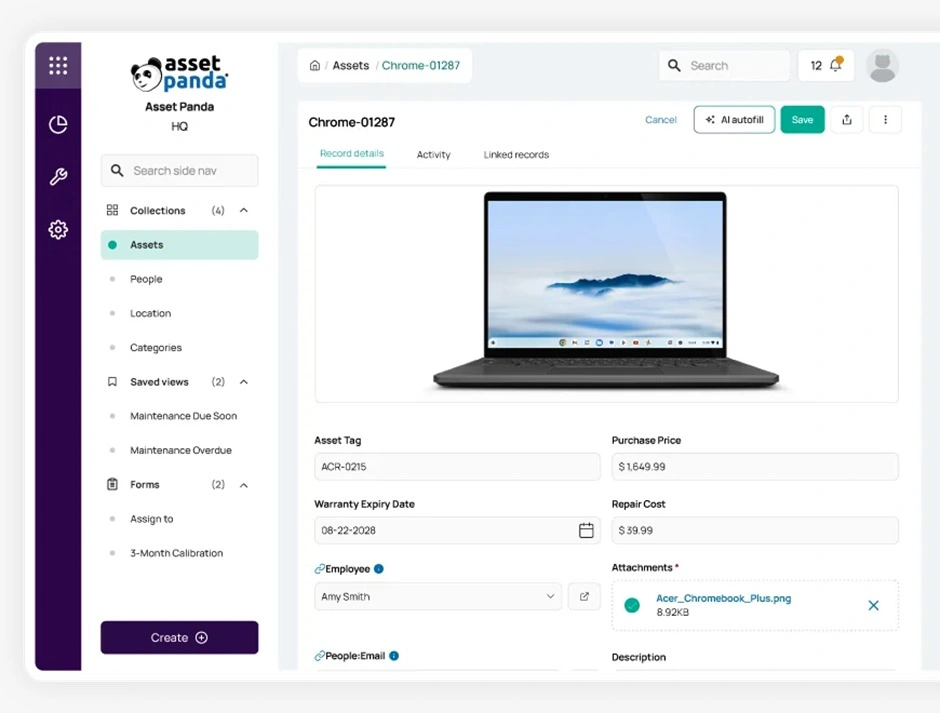
Task: Click the home breadcrumb icon
Action: pyautogui.click(x=315, y=65)
